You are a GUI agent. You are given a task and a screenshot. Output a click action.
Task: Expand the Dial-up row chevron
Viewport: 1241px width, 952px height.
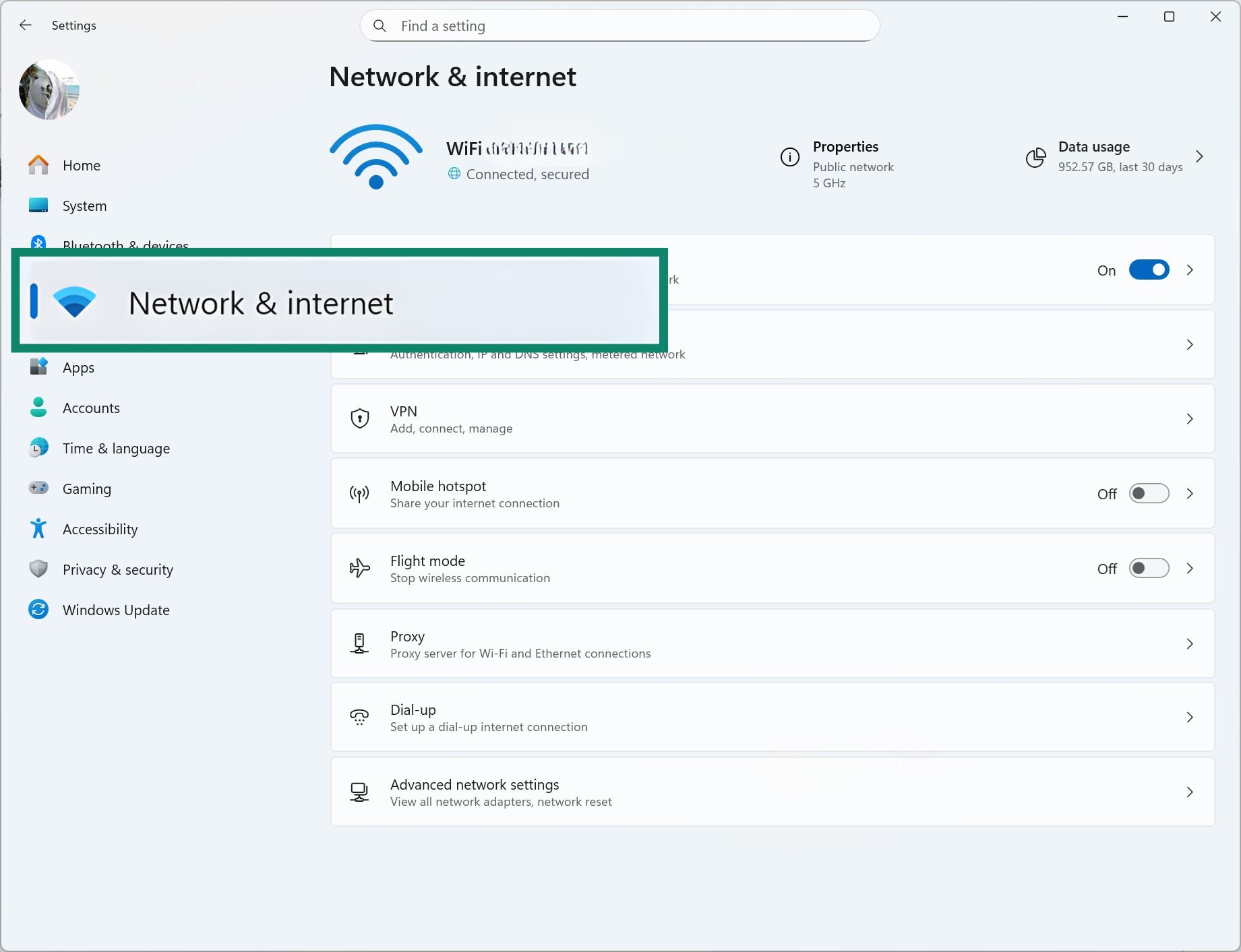tap(1190, 718)
